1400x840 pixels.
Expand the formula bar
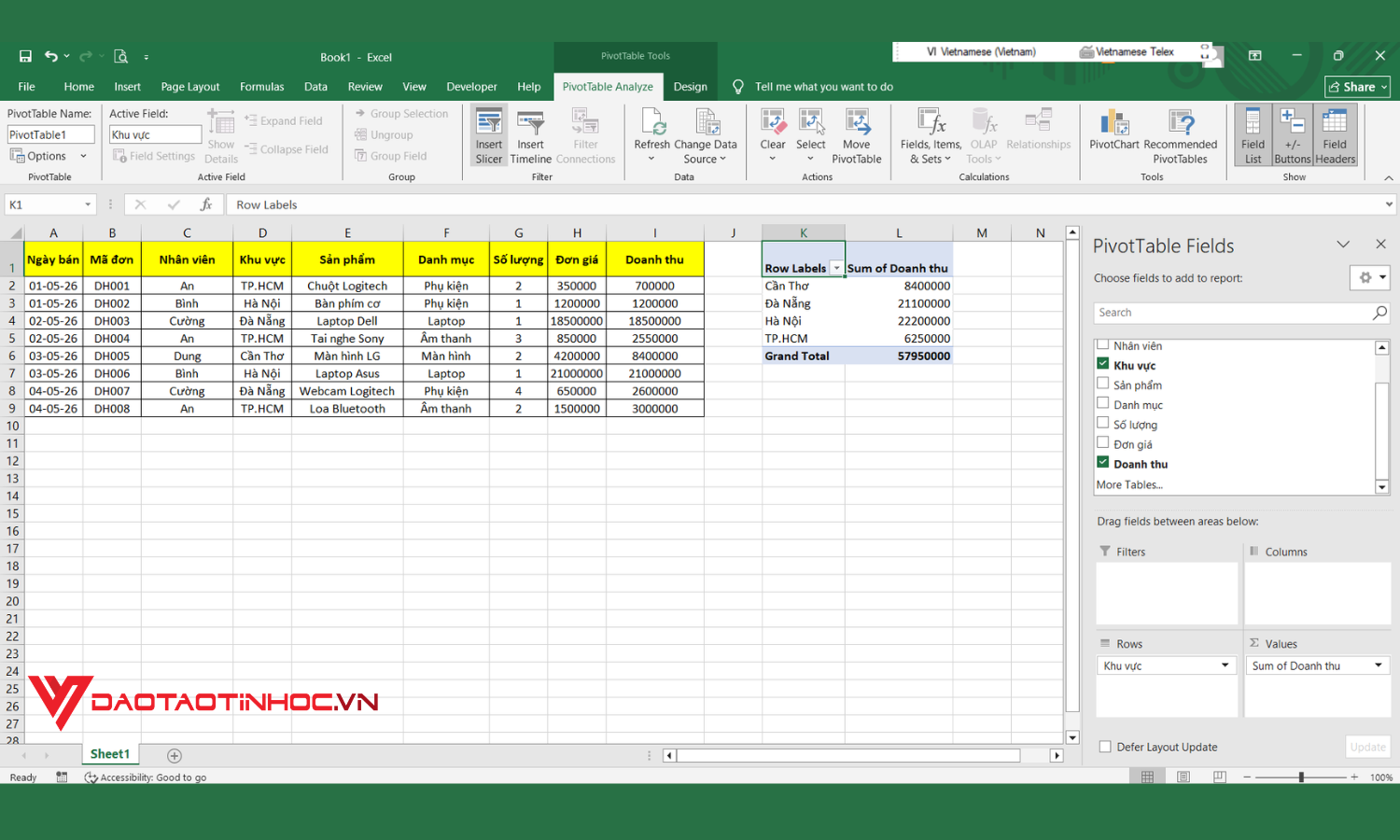click(x=1389, y=204)
